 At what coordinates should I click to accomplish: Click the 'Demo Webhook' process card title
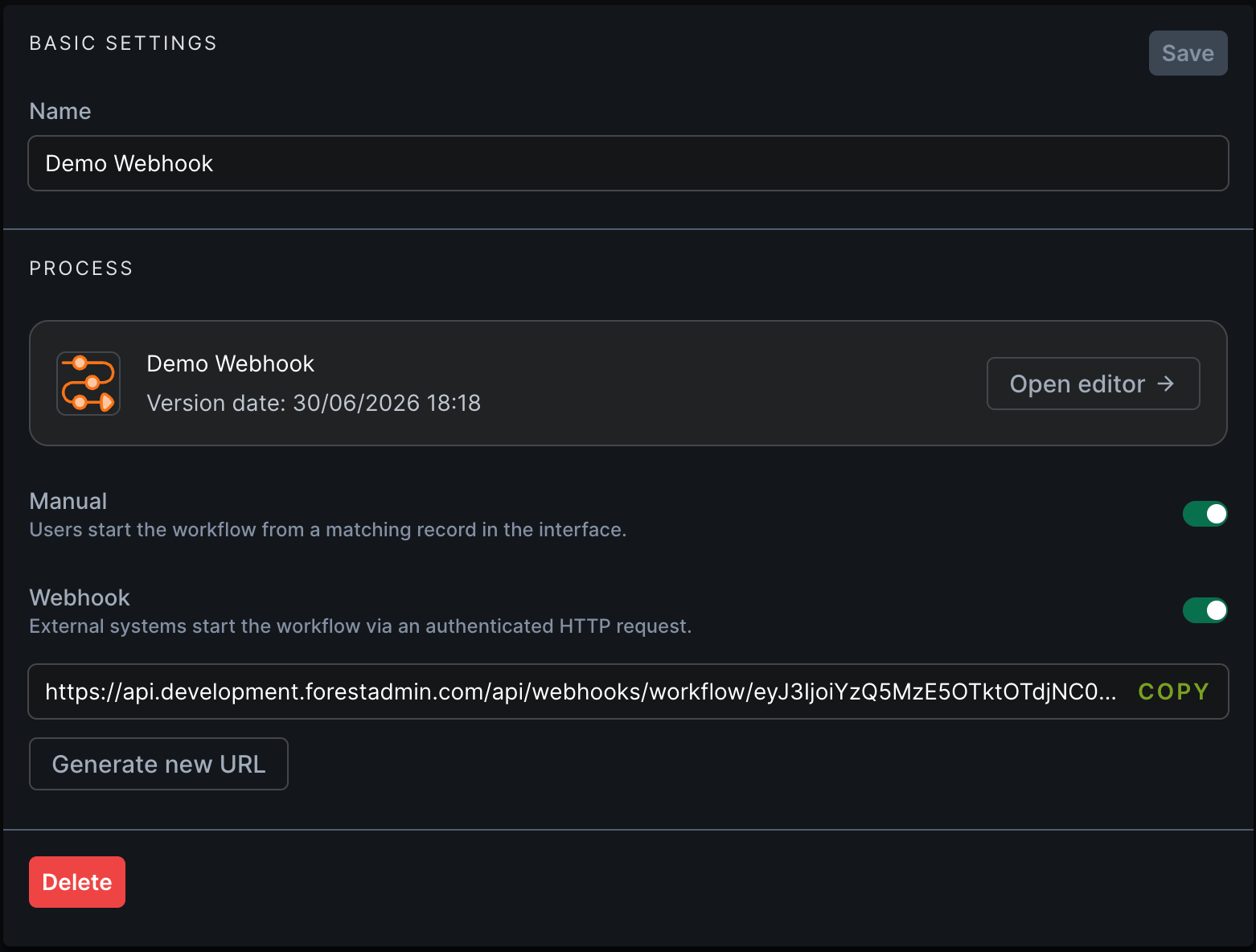click(x=230, y=363)
